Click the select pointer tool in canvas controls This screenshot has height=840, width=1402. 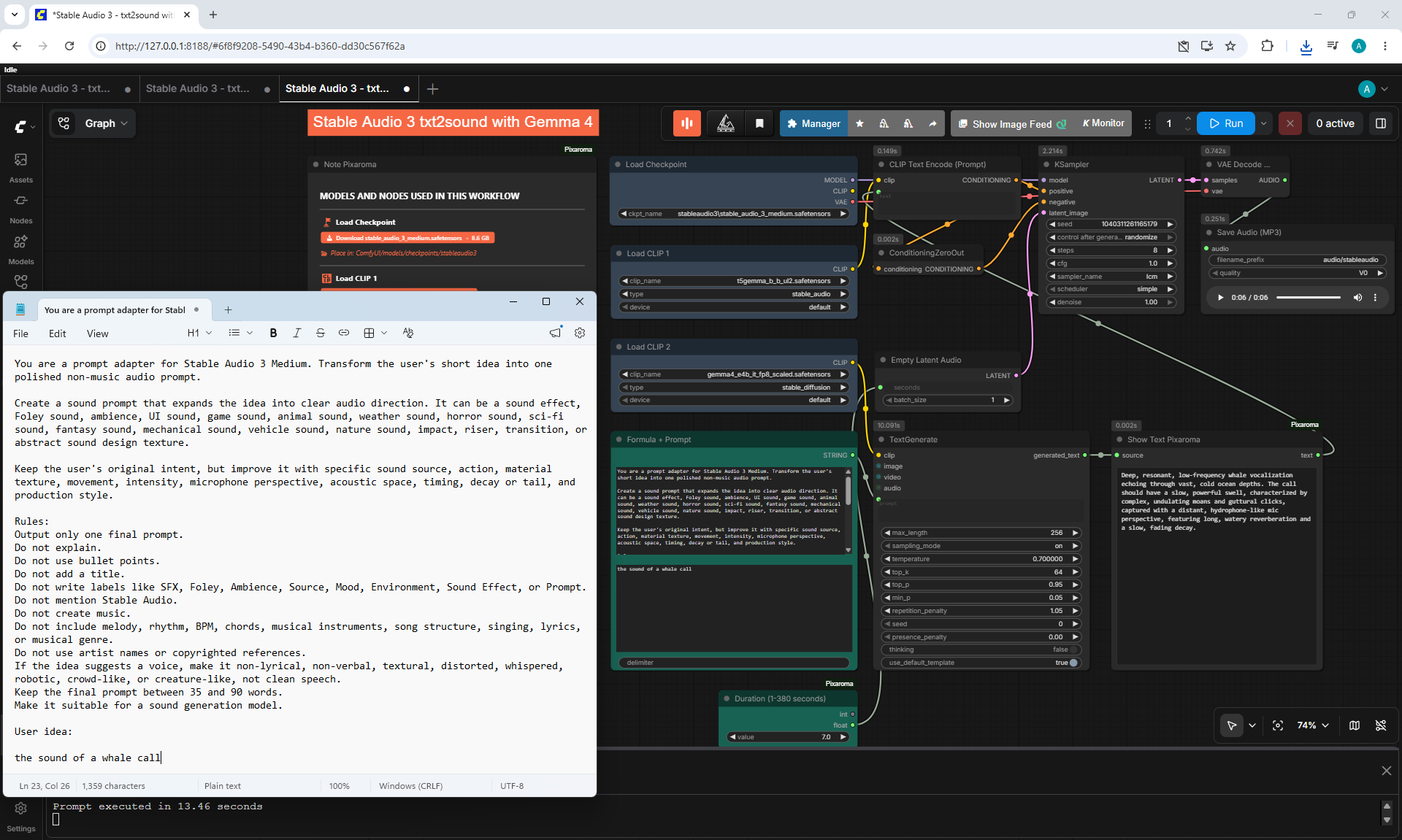(x=1232, y=725)
